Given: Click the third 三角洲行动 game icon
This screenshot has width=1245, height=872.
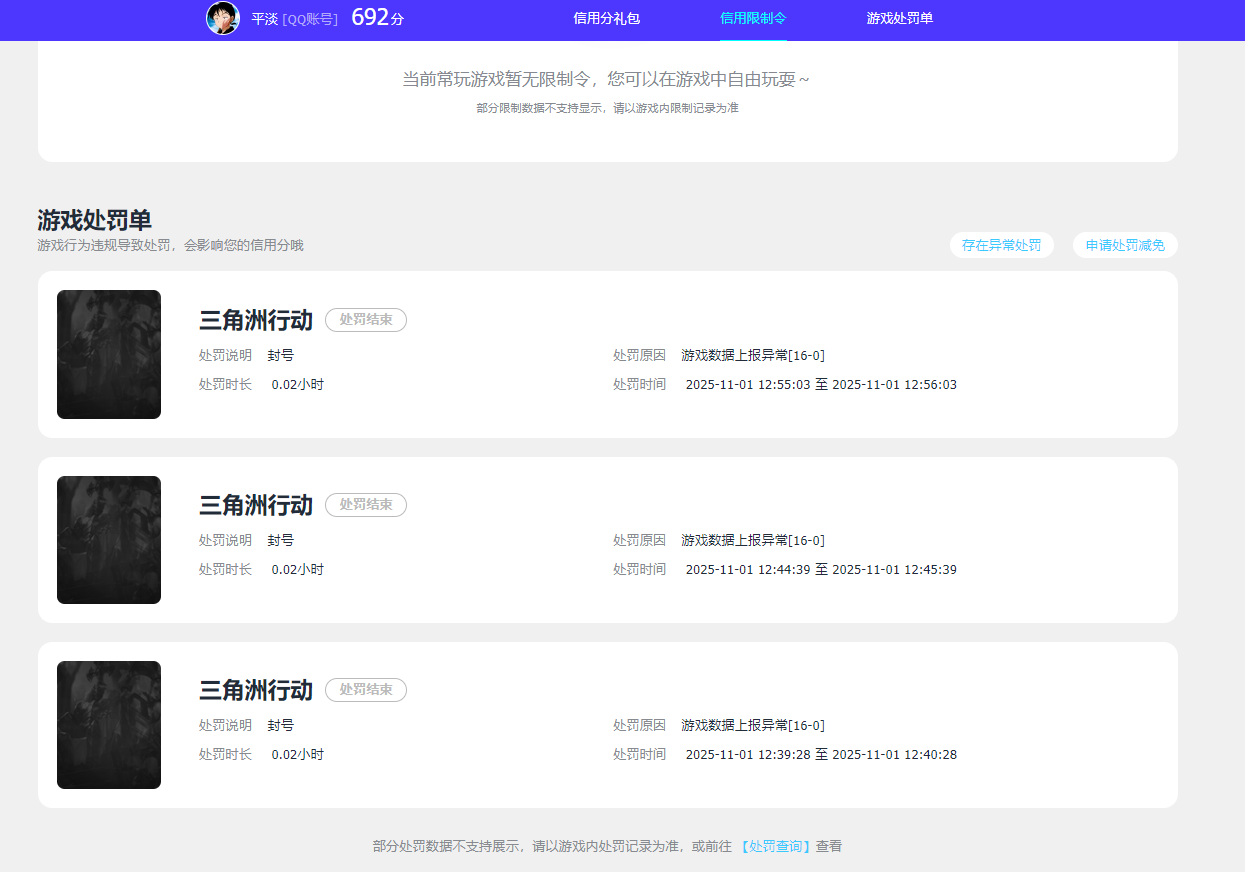Looking at the screenshot, I should coord(108,724).
